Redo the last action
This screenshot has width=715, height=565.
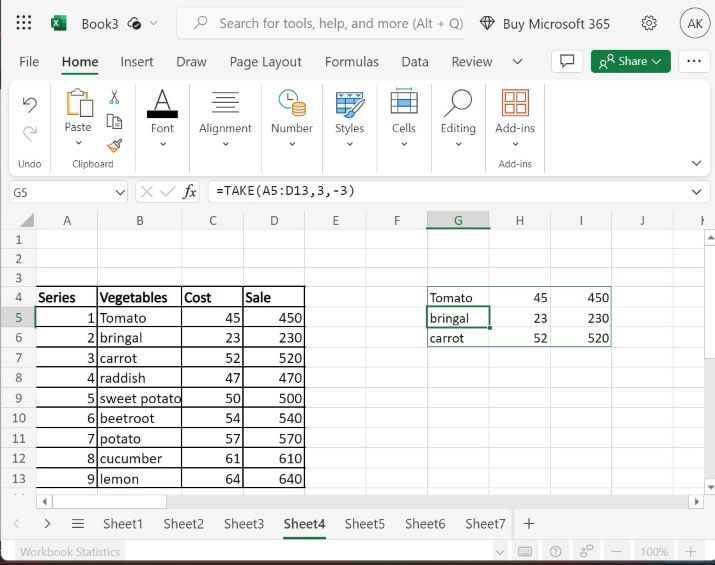click(x=30, y=134)
